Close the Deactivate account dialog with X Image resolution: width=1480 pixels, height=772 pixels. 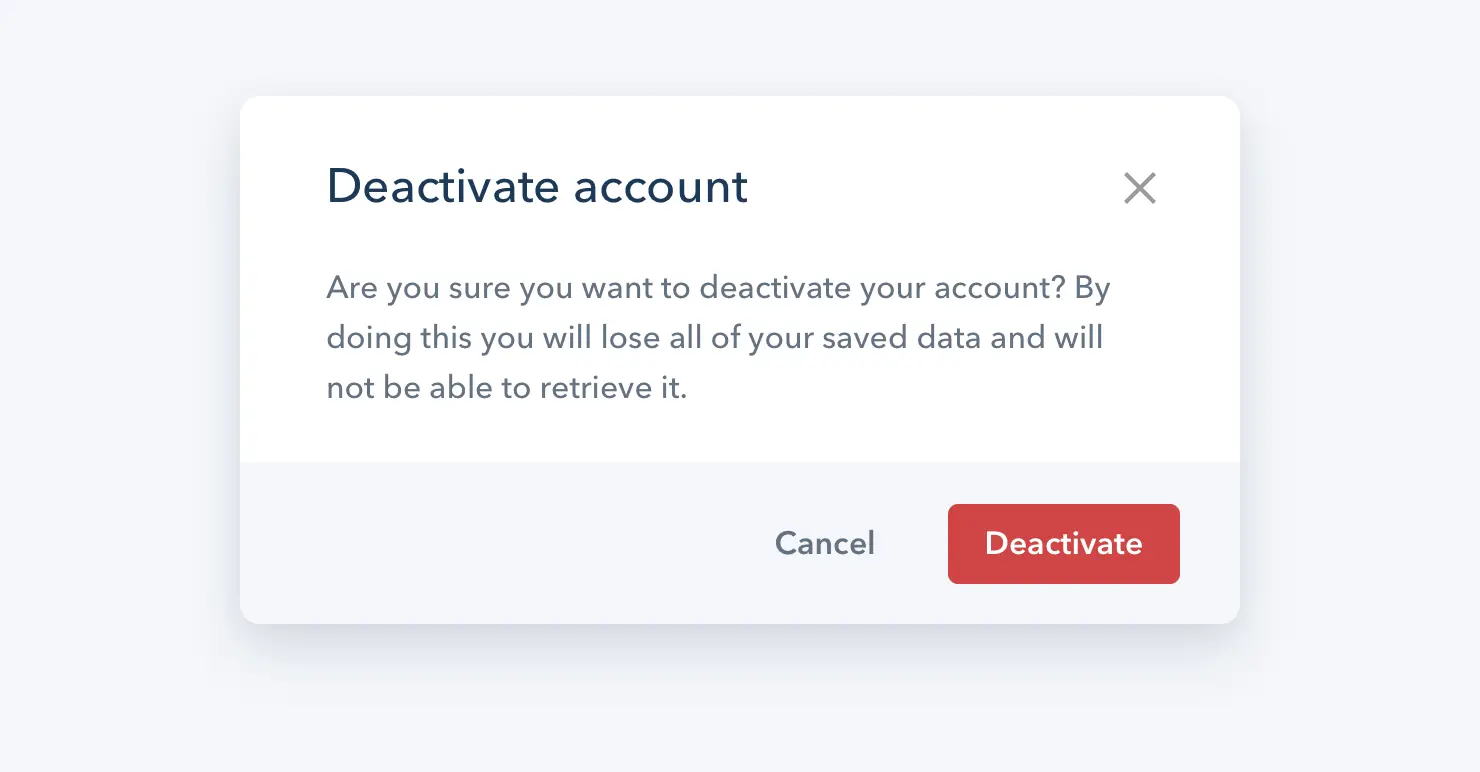click(1139, 188)
